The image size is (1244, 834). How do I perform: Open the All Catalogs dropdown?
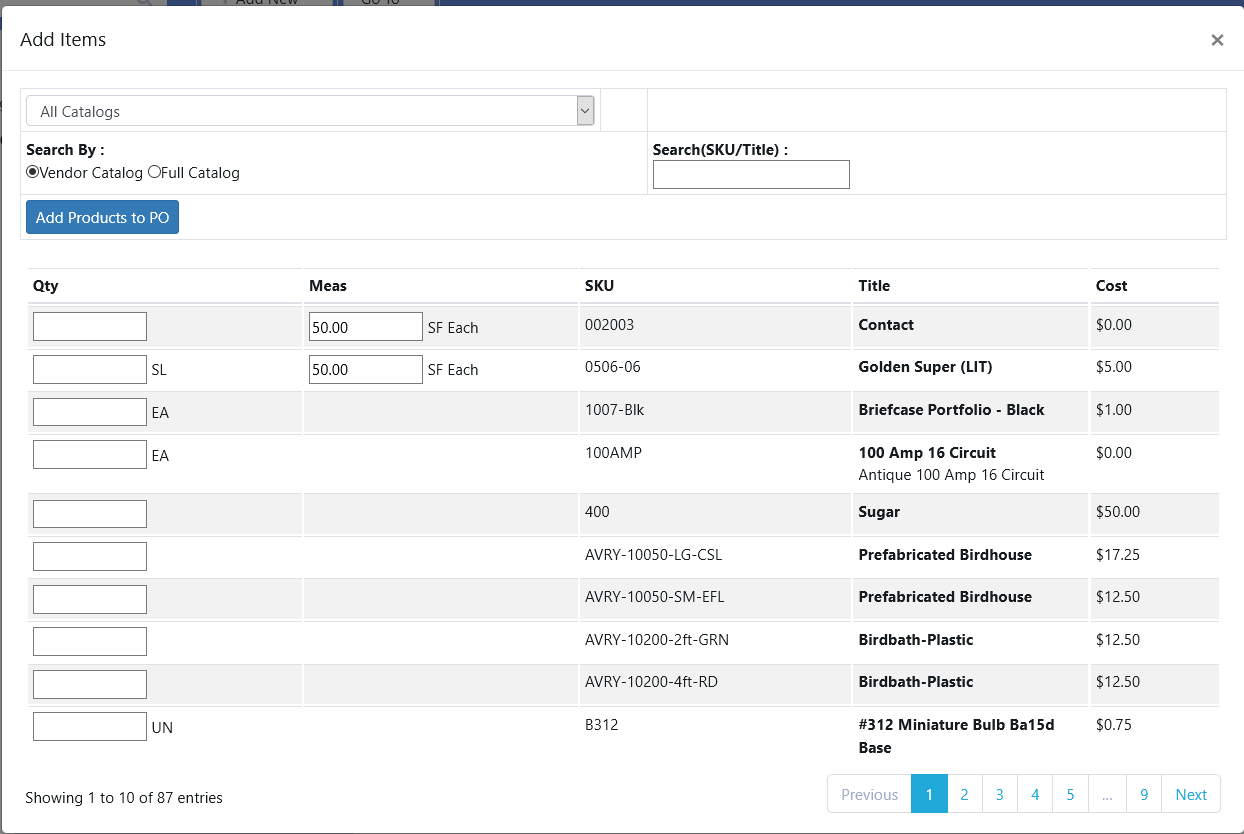[310, 111]
